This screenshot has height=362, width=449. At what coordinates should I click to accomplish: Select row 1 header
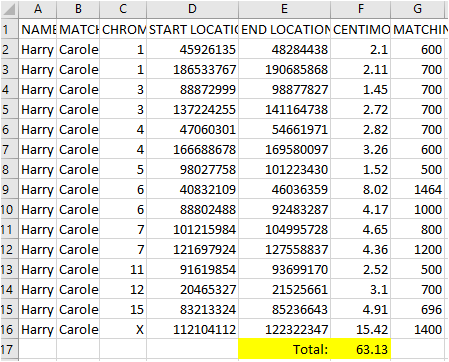[x=9, y=29]
